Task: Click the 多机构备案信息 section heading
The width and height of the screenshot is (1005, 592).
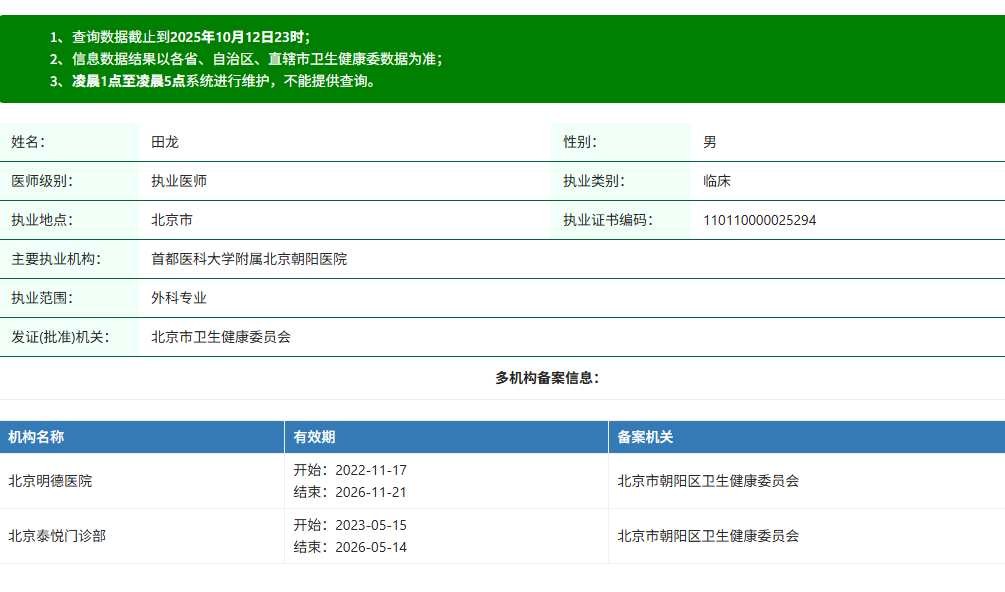Action: point(547,378)
